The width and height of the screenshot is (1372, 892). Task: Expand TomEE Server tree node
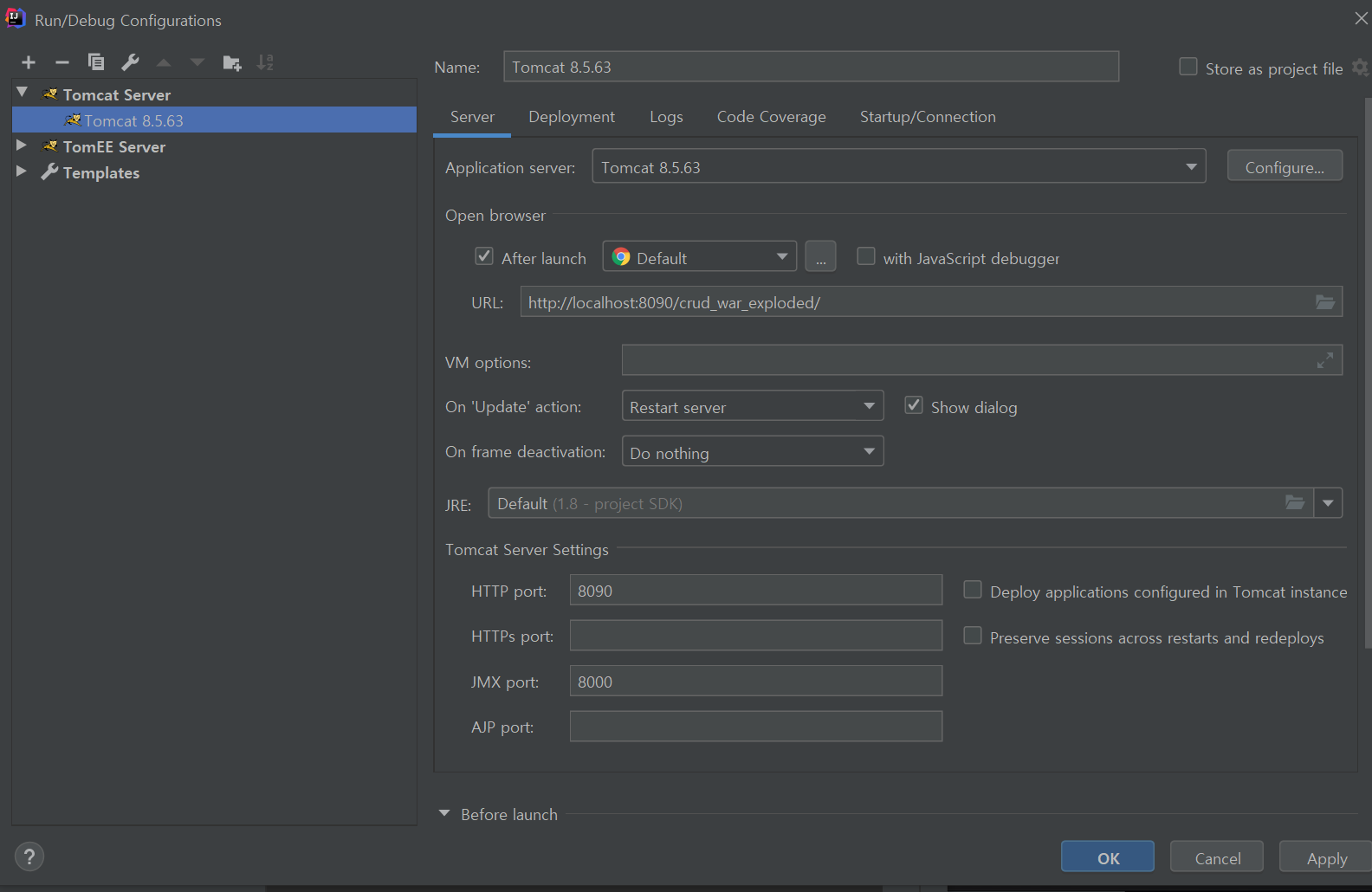23,145
